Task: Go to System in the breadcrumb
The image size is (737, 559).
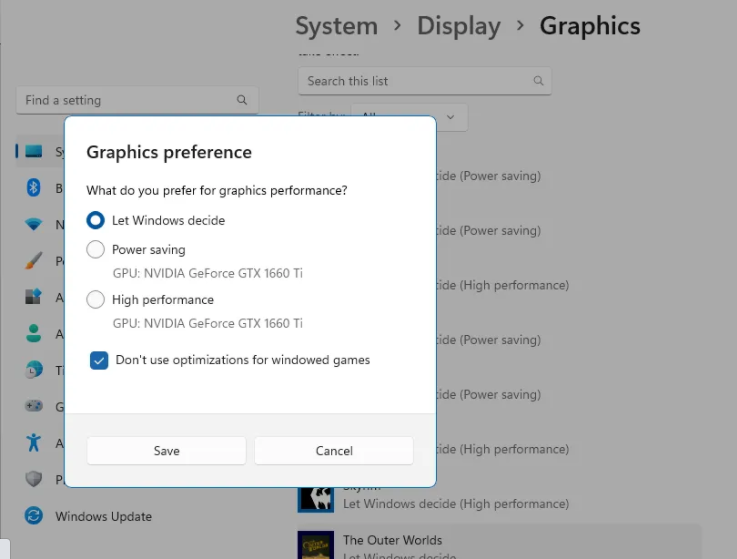Action: click(337, 26)
